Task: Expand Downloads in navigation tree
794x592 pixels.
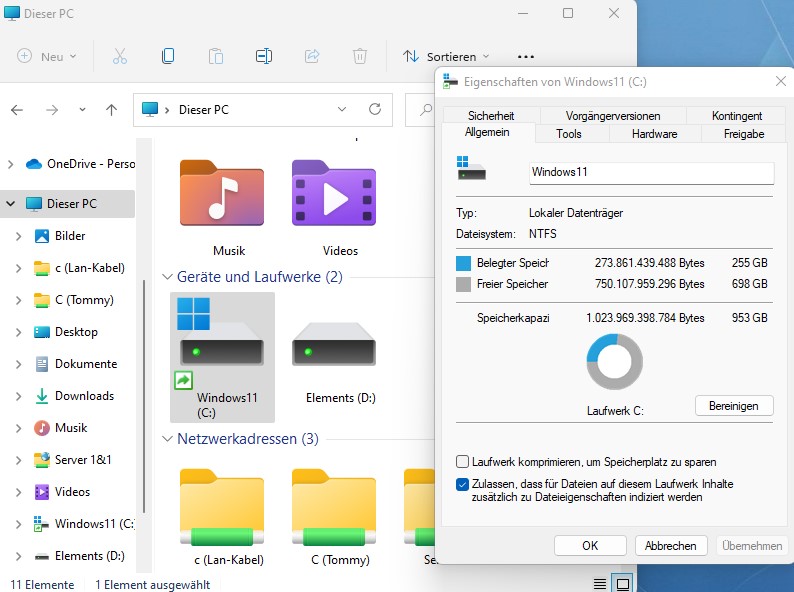Action: click(x=18, y=396)
